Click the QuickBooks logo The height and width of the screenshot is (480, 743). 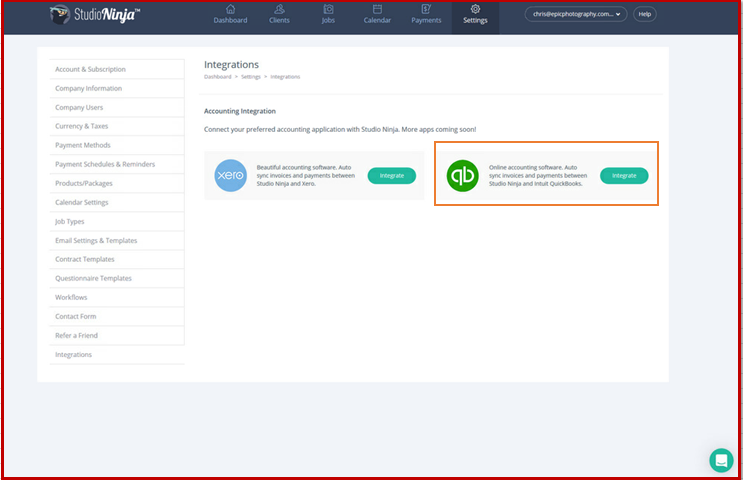(462, 175)
